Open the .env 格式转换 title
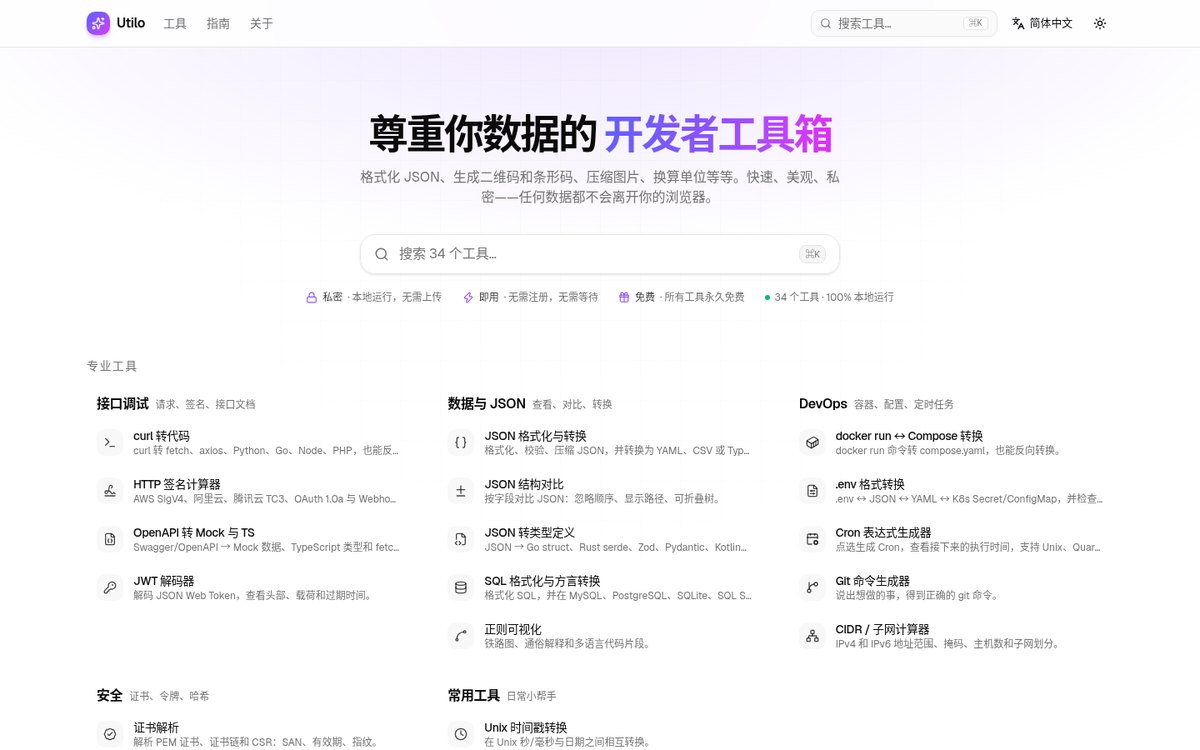1200x750 pixels. [x=870, y=484]
